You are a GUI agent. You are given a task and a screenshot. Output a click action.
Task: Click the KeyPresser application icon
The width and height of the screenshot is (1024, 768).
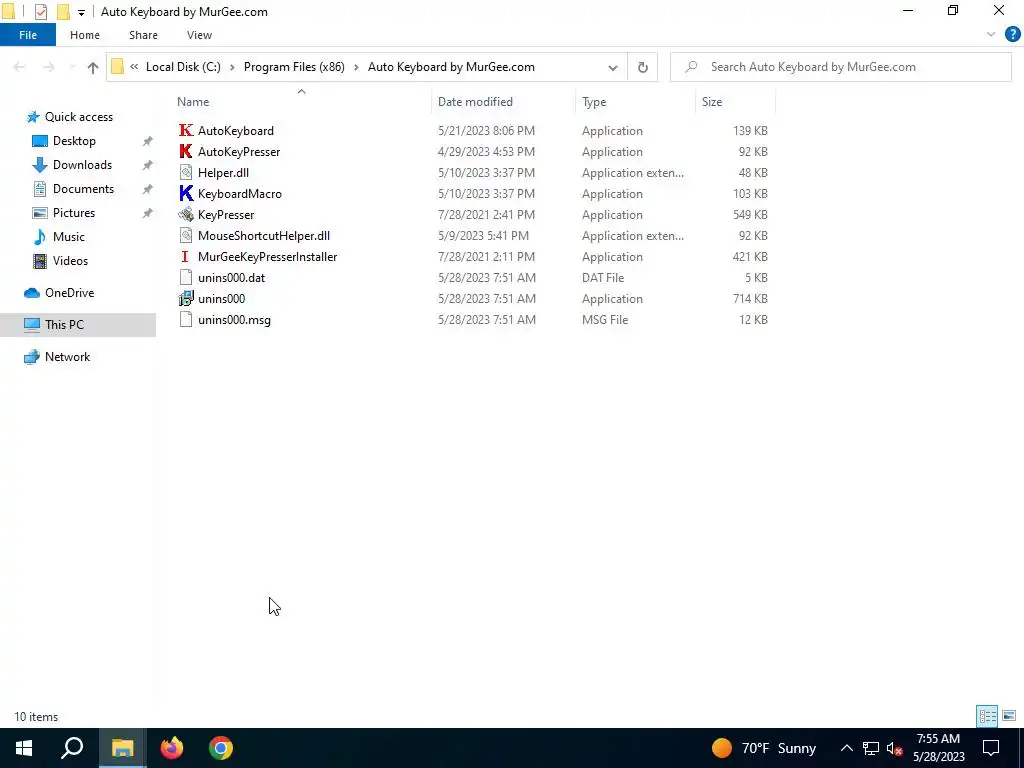[x=186, y=214]
